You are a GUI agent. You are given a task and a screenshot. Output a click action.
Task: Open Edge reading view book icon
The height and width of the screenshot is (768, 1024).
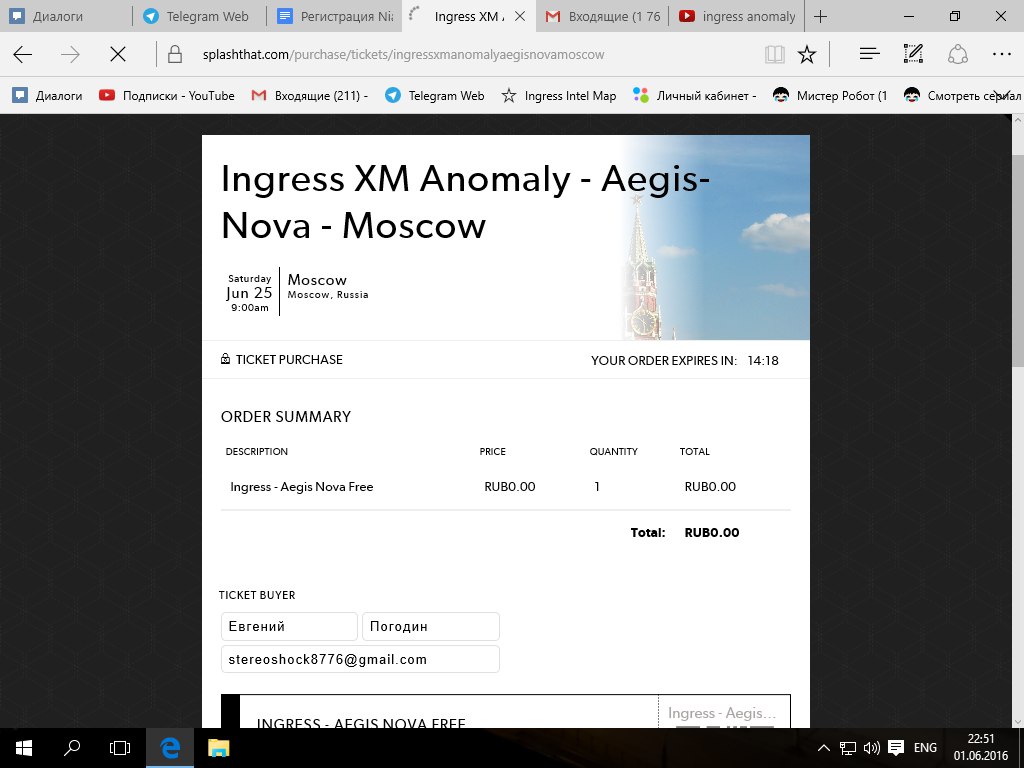775,54
